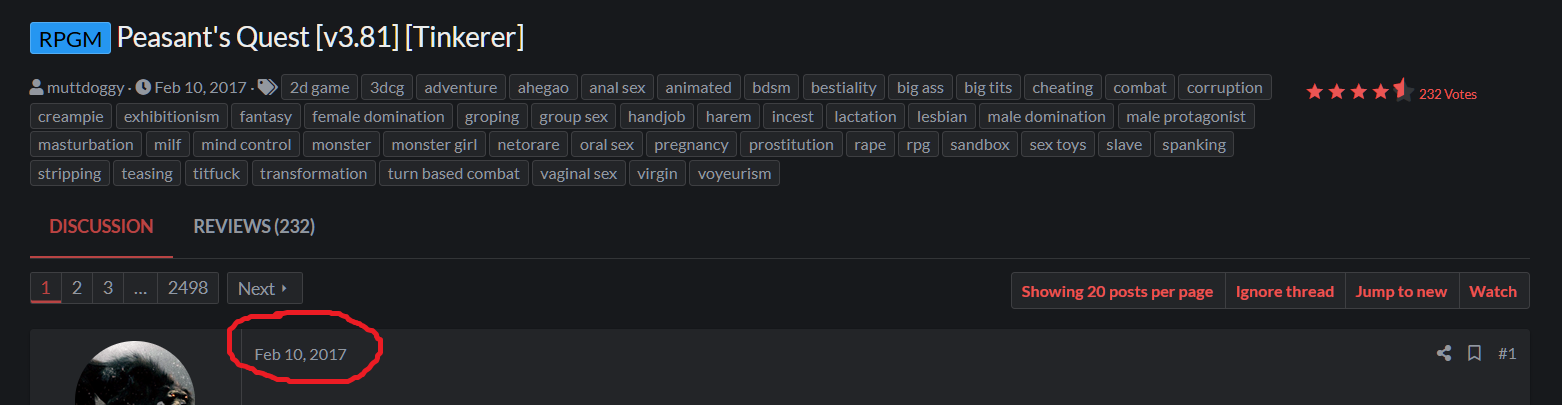Click the share icon on post #1
The width and height of the screenshot is (1562, 405).
pos(1444,353)
